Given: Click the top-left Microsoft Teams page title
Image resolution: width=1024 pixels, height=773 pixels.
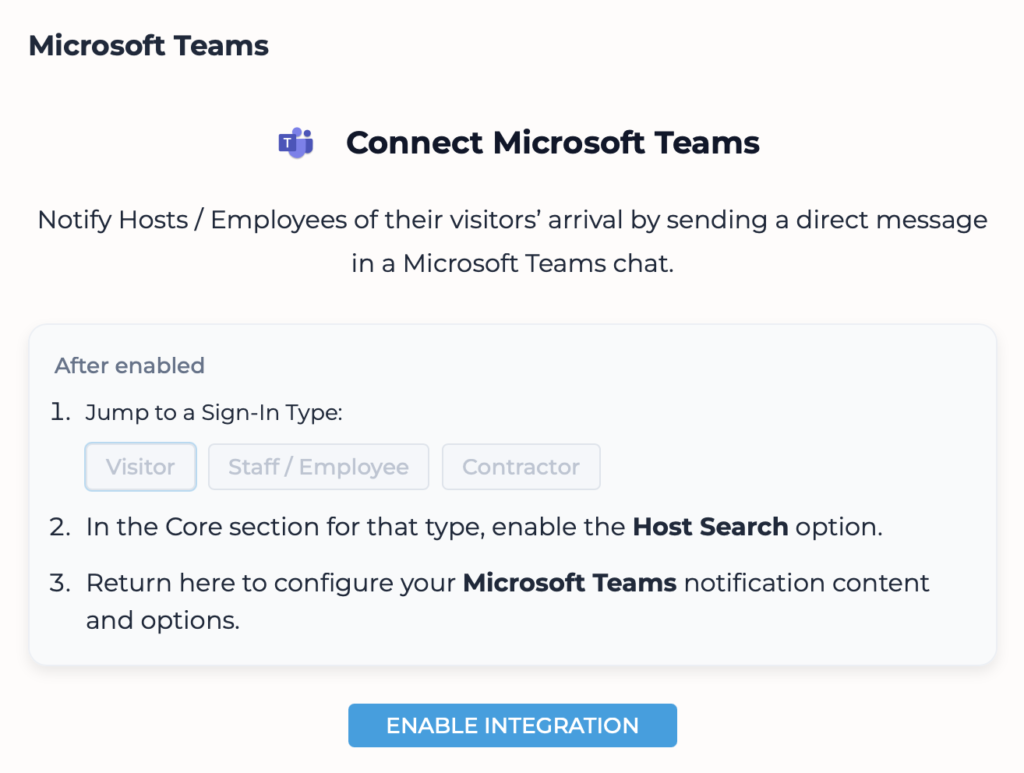Looking at the screenshot, I should click(148, 45).
